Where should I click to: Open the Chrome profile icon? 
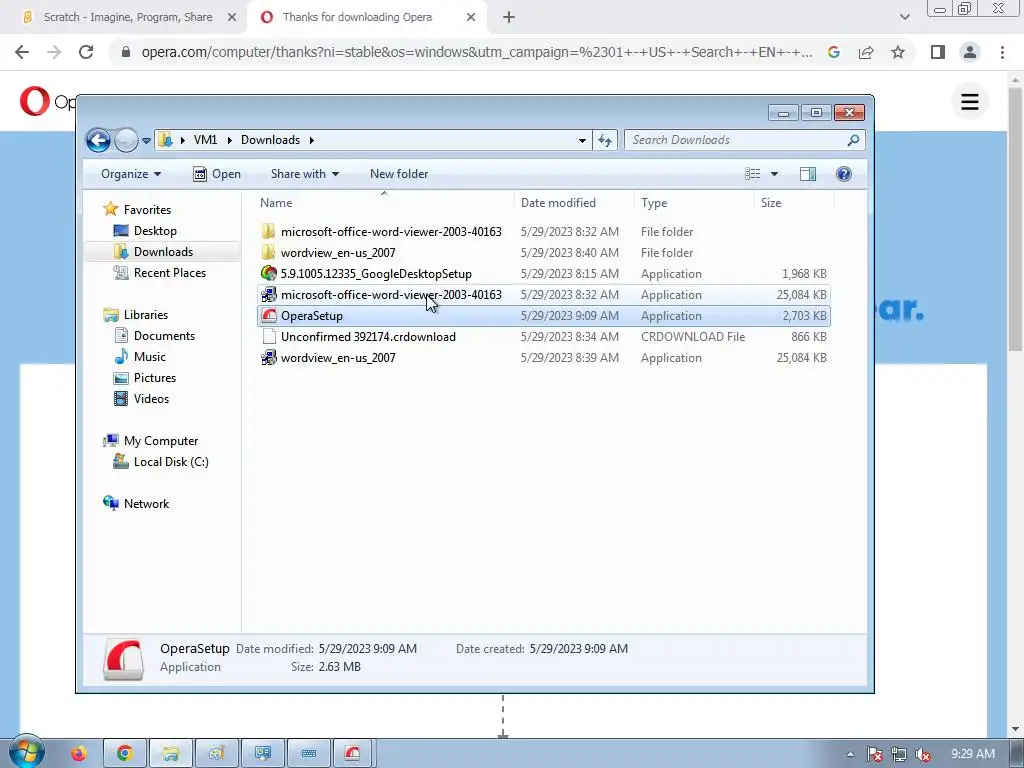pos(970,52)
